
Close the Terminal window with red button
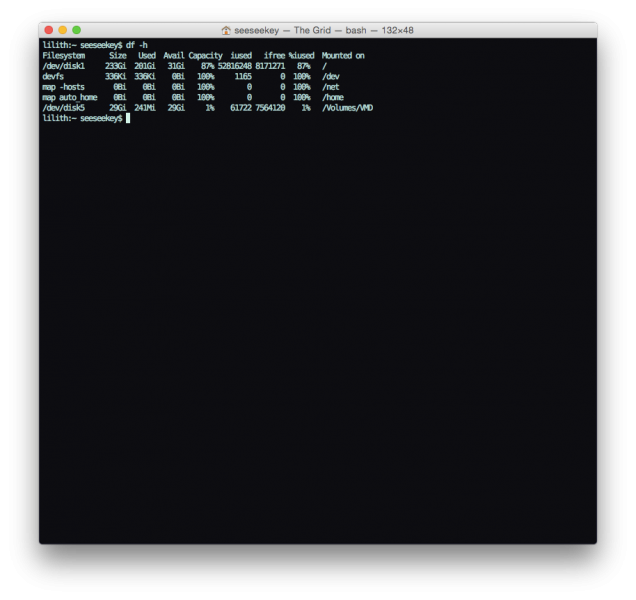(x=49, y=31)
